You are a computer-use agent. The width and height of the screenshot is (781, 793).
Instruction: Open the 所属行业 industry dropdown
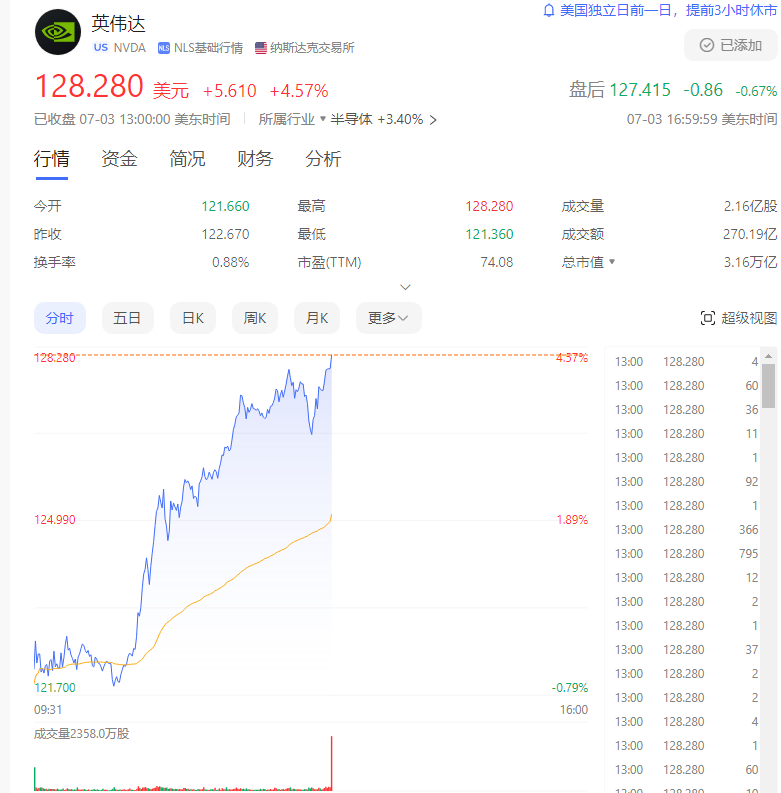(x=292, y=119)
